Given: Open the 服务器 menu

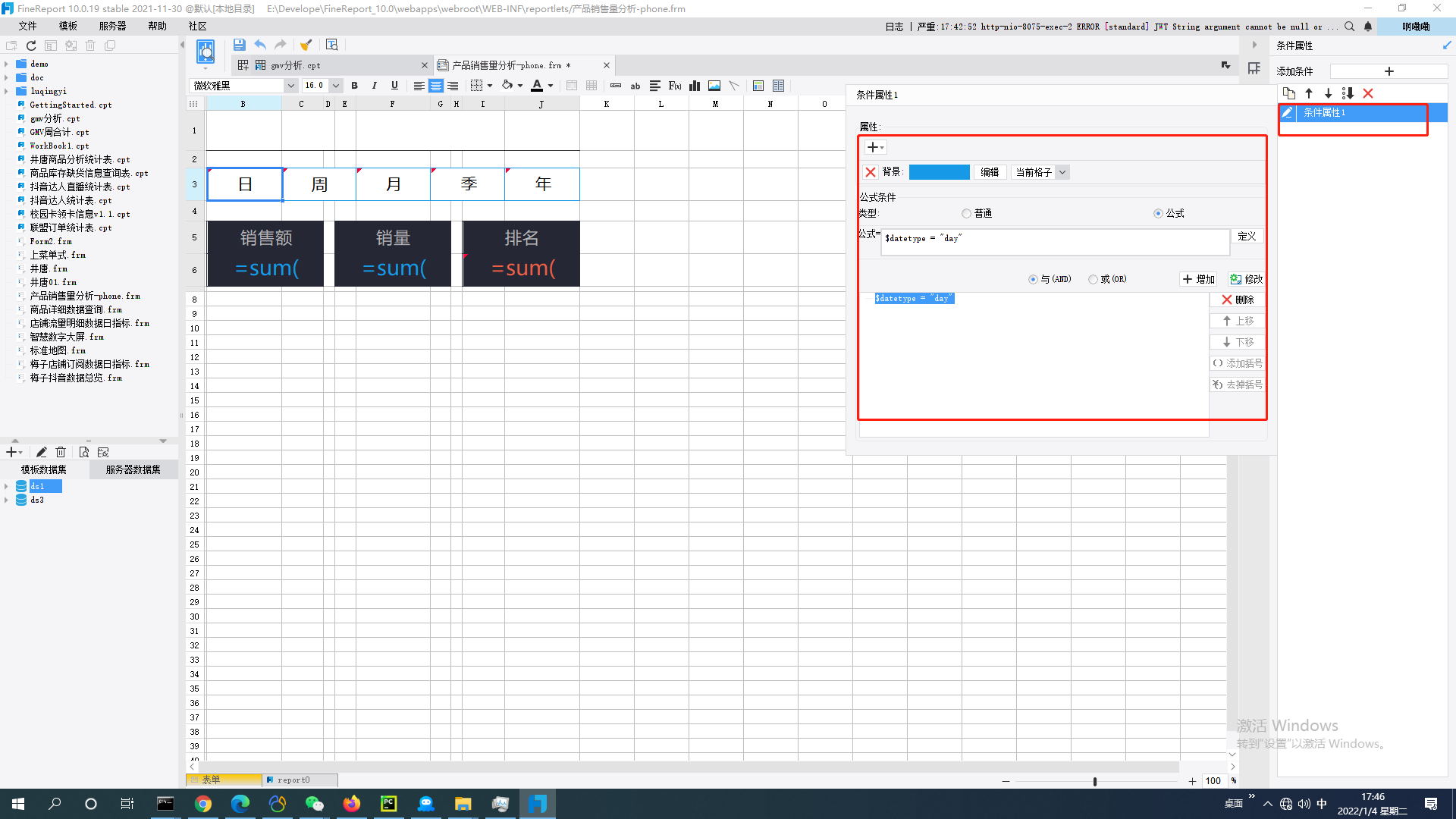Looking at the screenshot, I should [112, 27].
